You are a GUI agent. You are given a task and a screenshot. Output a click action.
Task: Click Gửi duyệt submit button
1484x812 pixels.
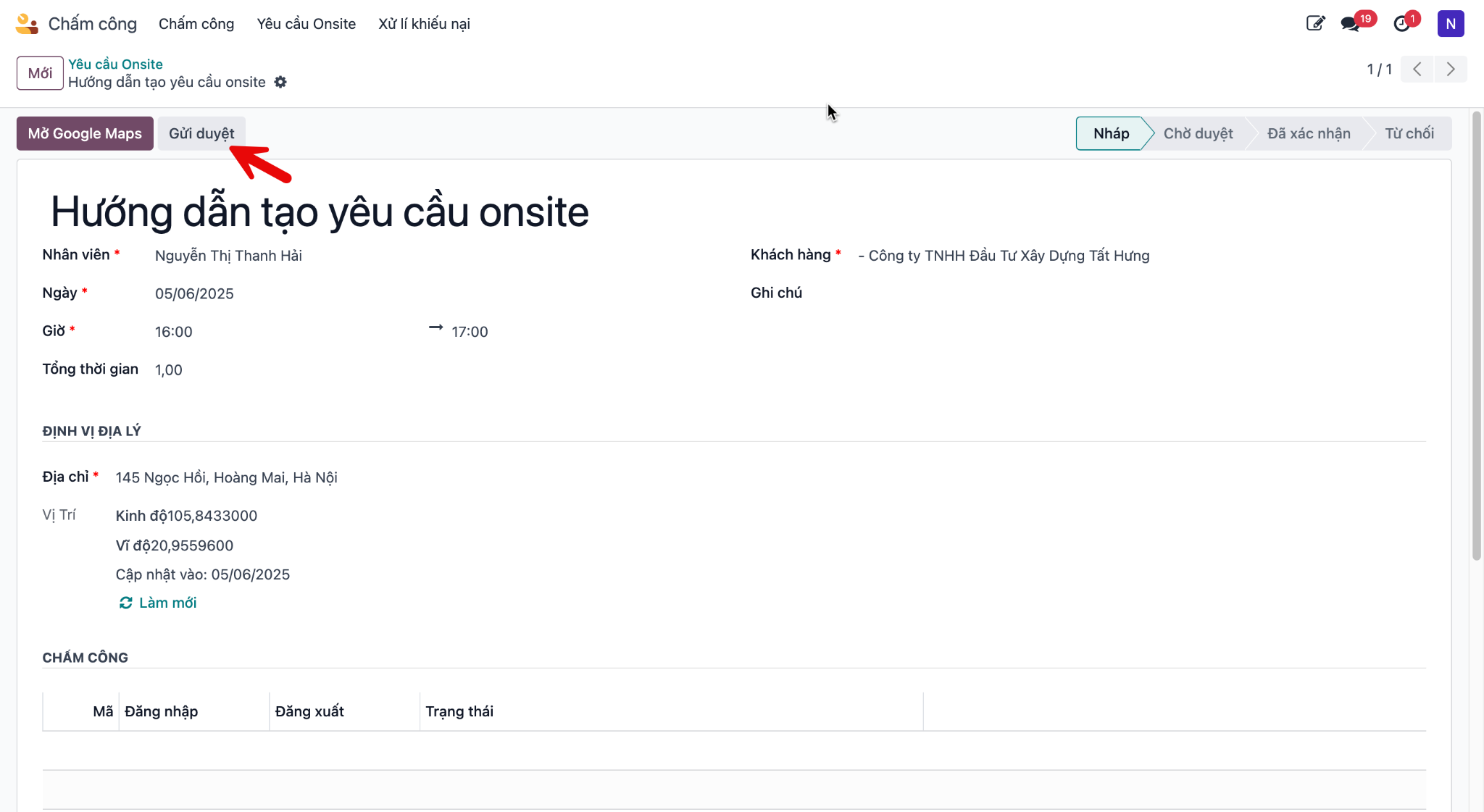[x=201, y=133]
